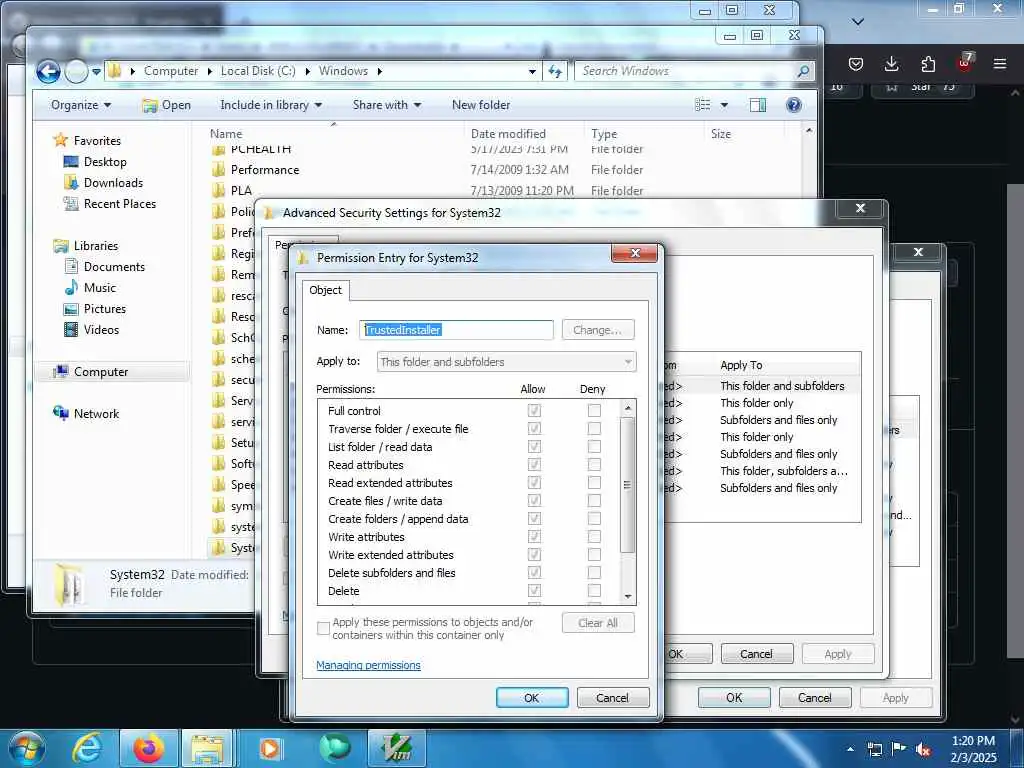Click Open in Explorer toolbar
The height and width of the screenshot is (768, 1024).
(167, 105)
